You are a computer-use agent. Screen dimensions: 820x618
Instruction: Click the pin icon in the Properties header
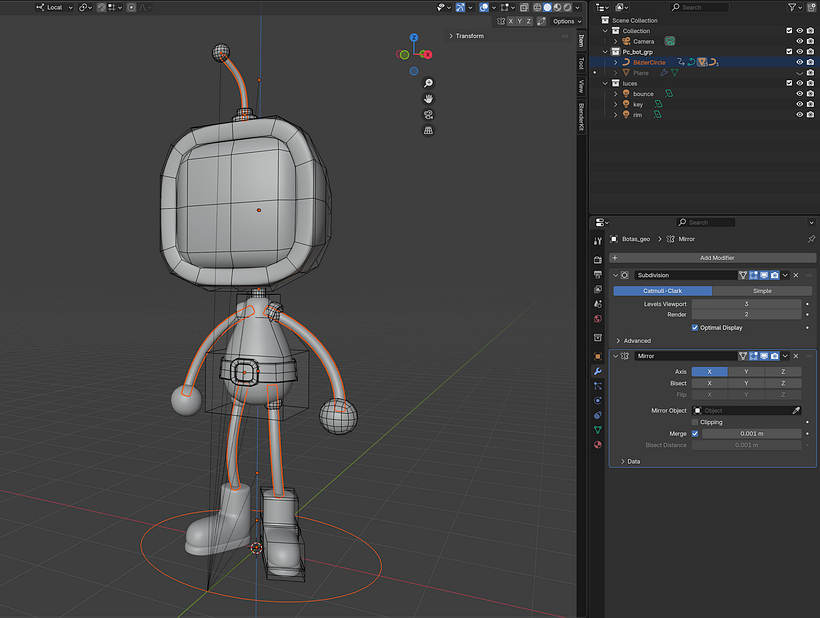pos(811,239)
